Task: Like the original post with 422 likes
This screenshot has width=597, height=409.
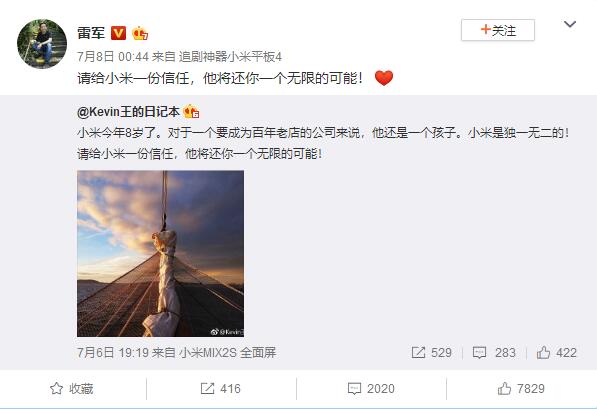Action: [x=557, y=353]
